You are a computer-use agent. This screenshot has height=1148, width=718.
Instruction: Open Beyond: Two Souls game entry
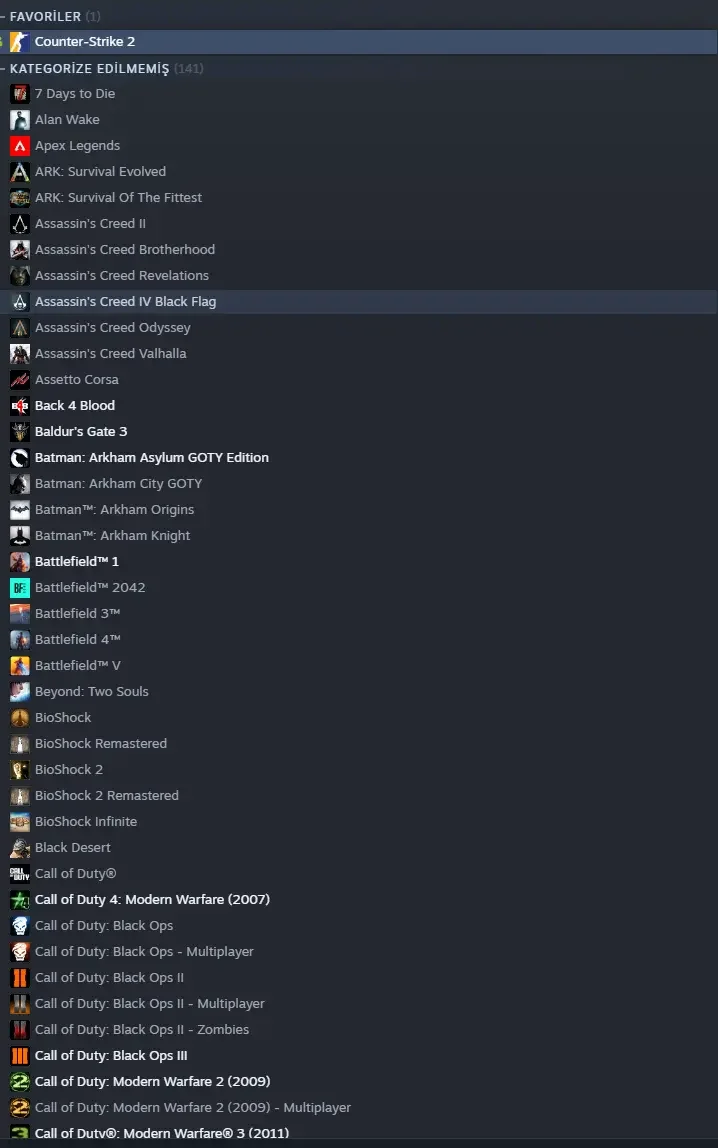coord(359,691)
